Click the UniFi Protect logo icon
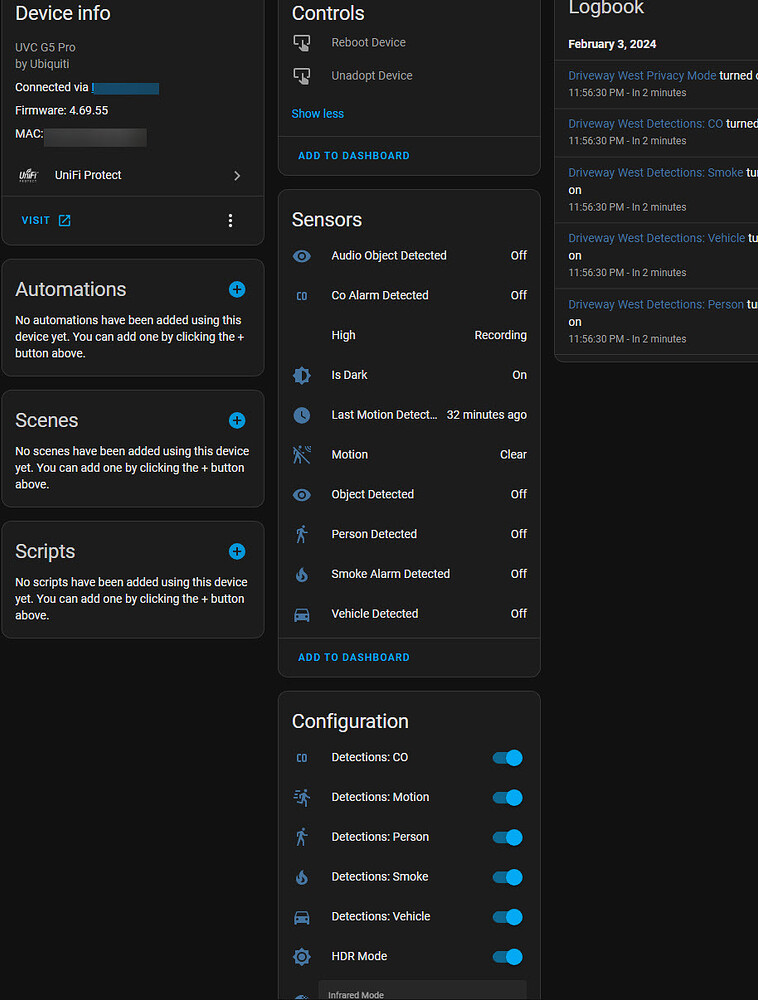 29,175
